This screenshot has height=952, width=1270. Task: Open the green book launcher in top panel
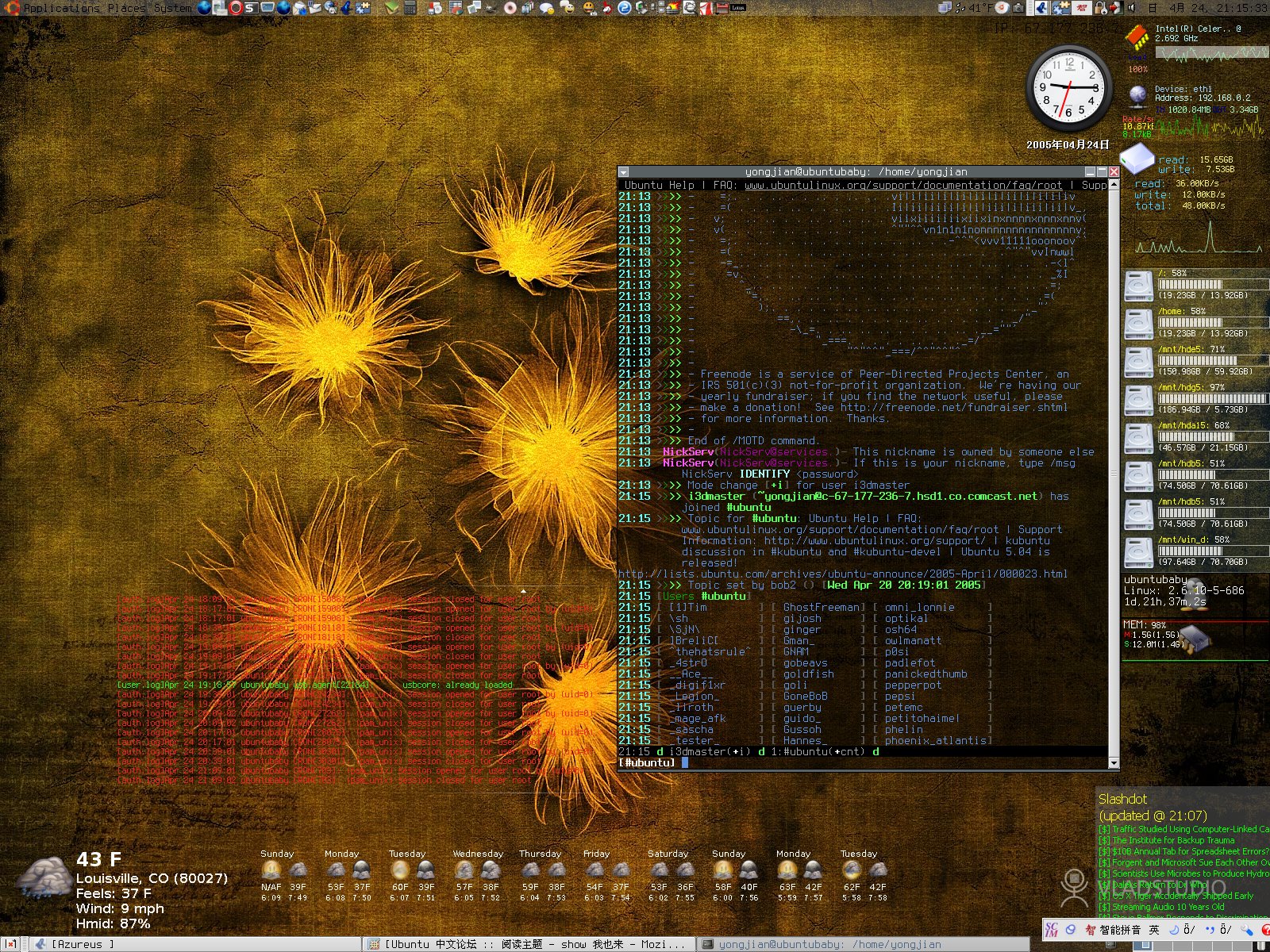click(391, 8)
